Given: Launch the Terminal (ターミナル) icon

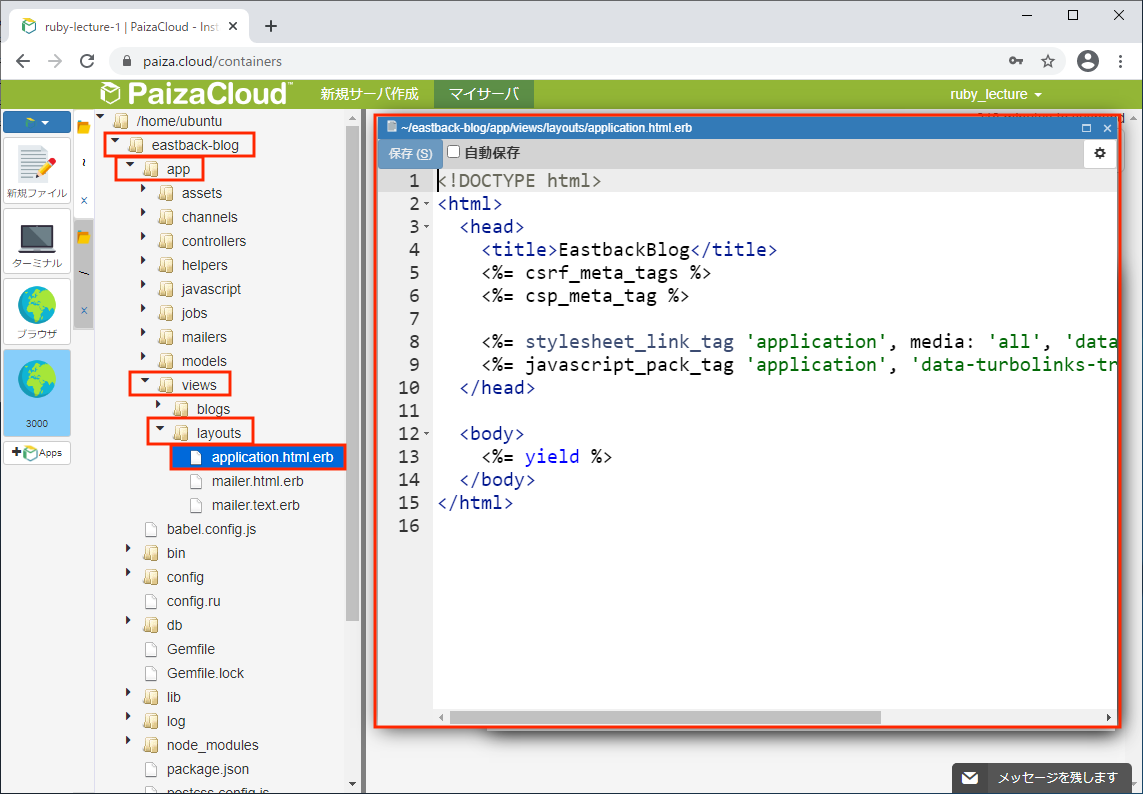Looking at the screenshot, I should [x=37, y=241].
